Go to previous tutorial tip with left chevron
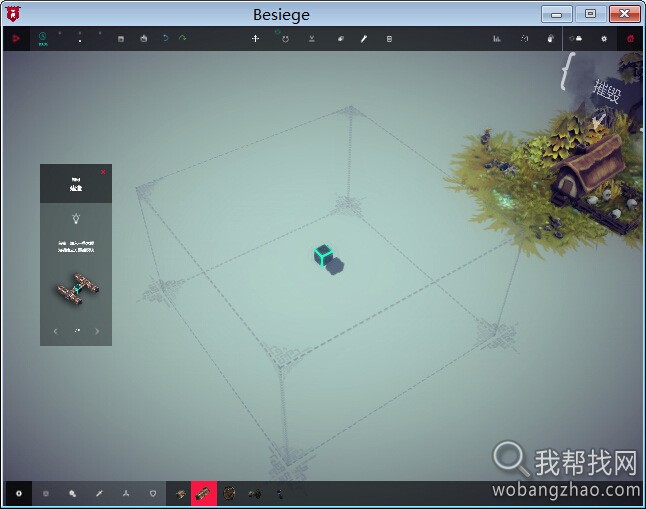The height and width of the screenshot is (509, 646). (x=56, y=331)
